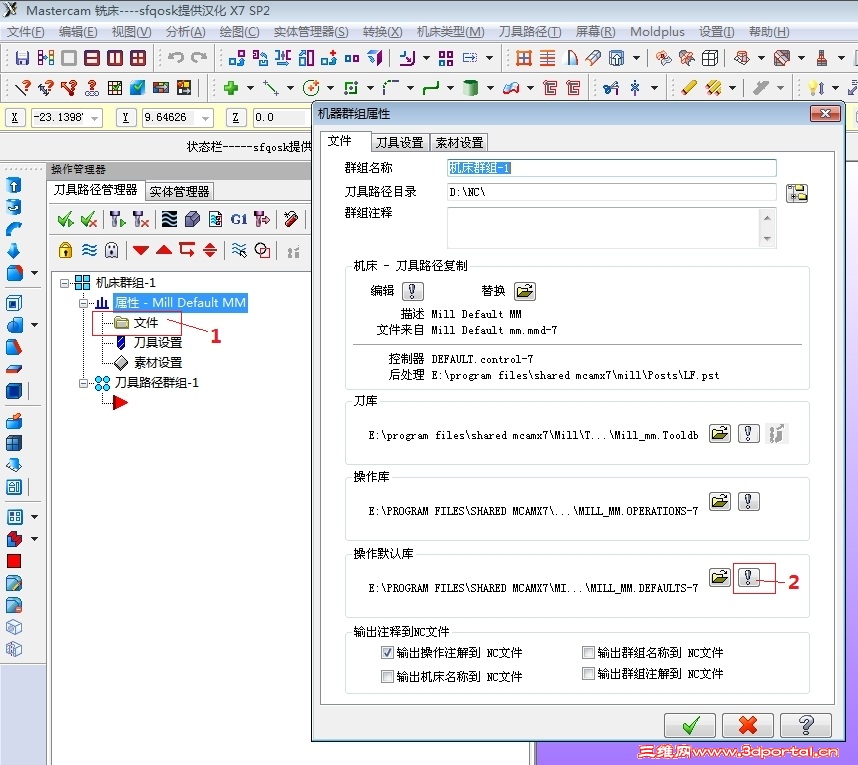858x765 pixels.
Task: Select the 文件 tree item
Action: (x=146, y=323)
